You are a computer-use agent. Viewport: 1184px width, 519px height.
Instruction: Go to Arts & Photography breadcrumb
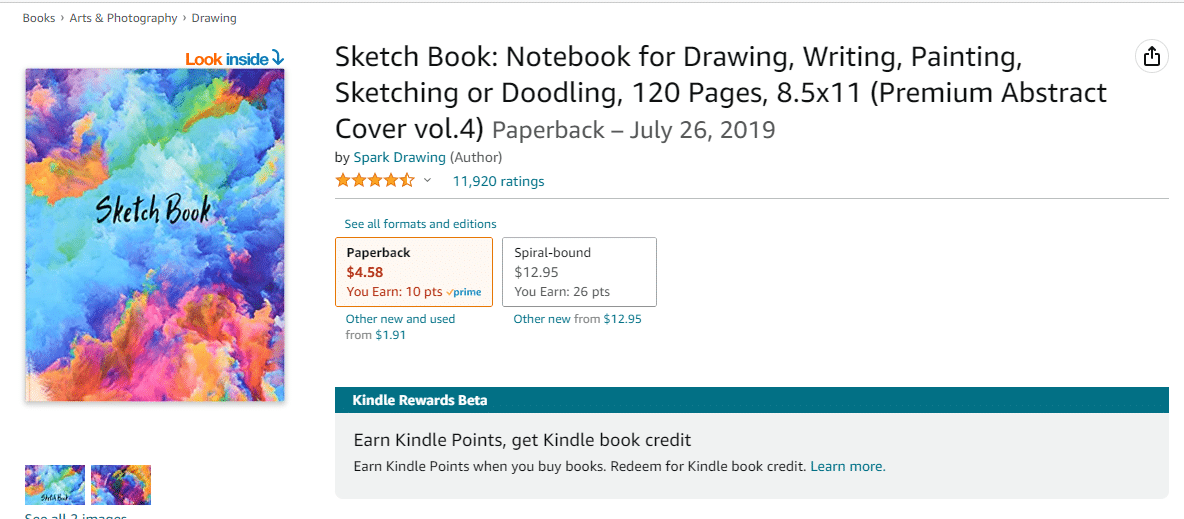click(x=123, y=18)
